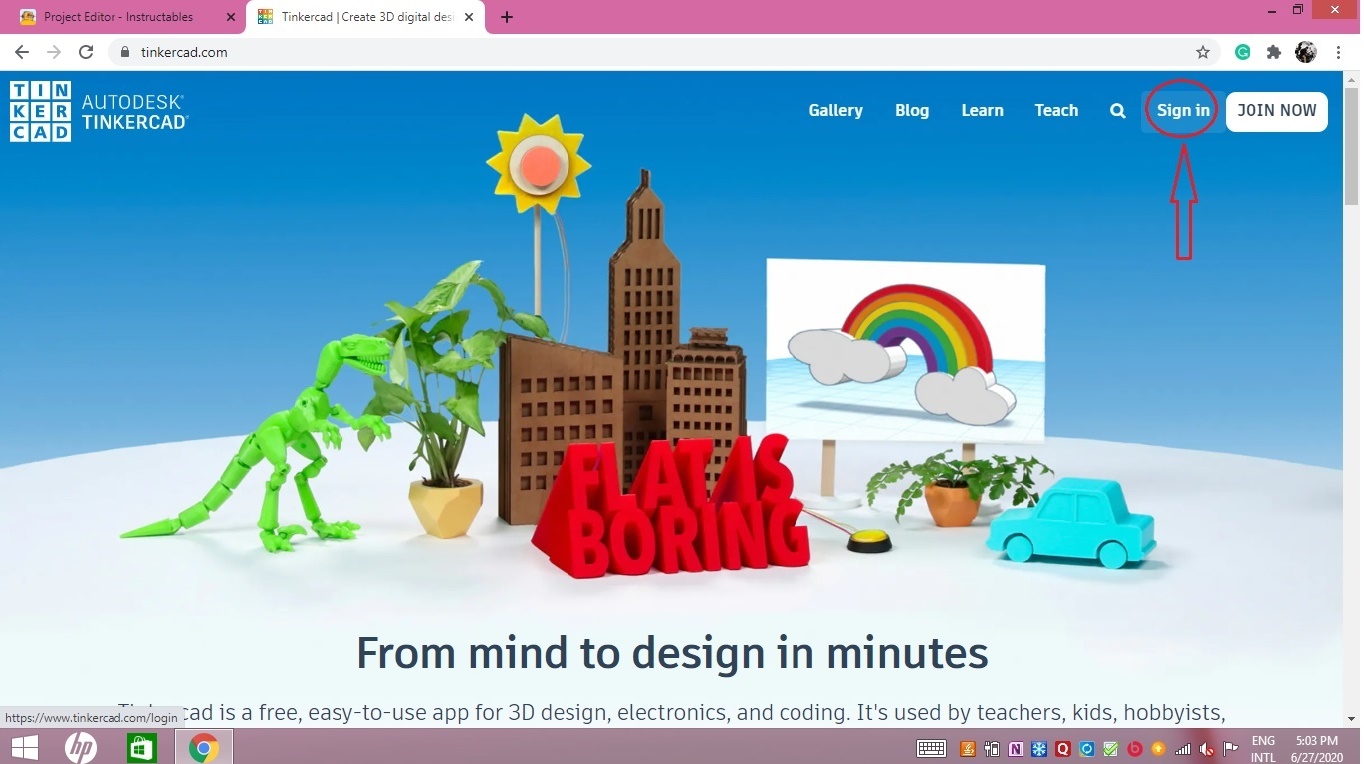The image size is (1364, 764).
Task: Click the Chrome profile avatar
Action: [1306, 52]
